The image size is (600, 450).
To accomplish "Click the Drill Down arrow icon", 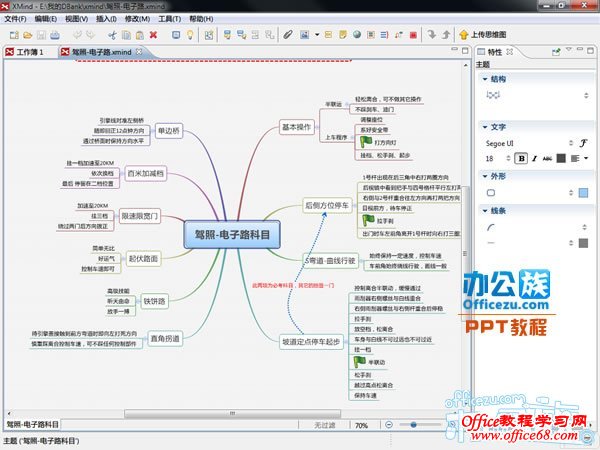I will pyautogui.click(x=432, y=35).
